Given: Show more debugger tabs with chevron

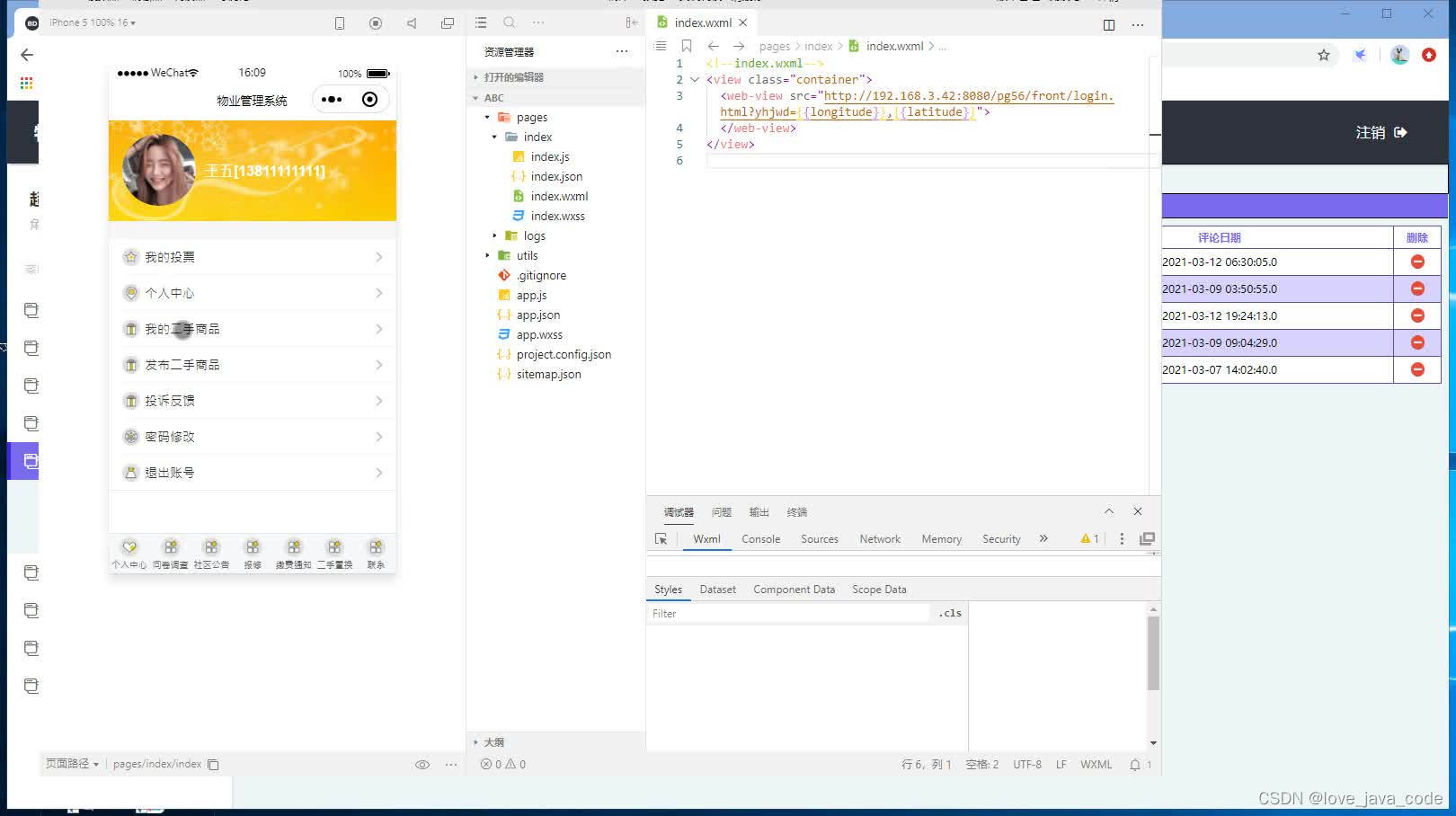Looking at the screenshot, I should tap(1043, 539).
